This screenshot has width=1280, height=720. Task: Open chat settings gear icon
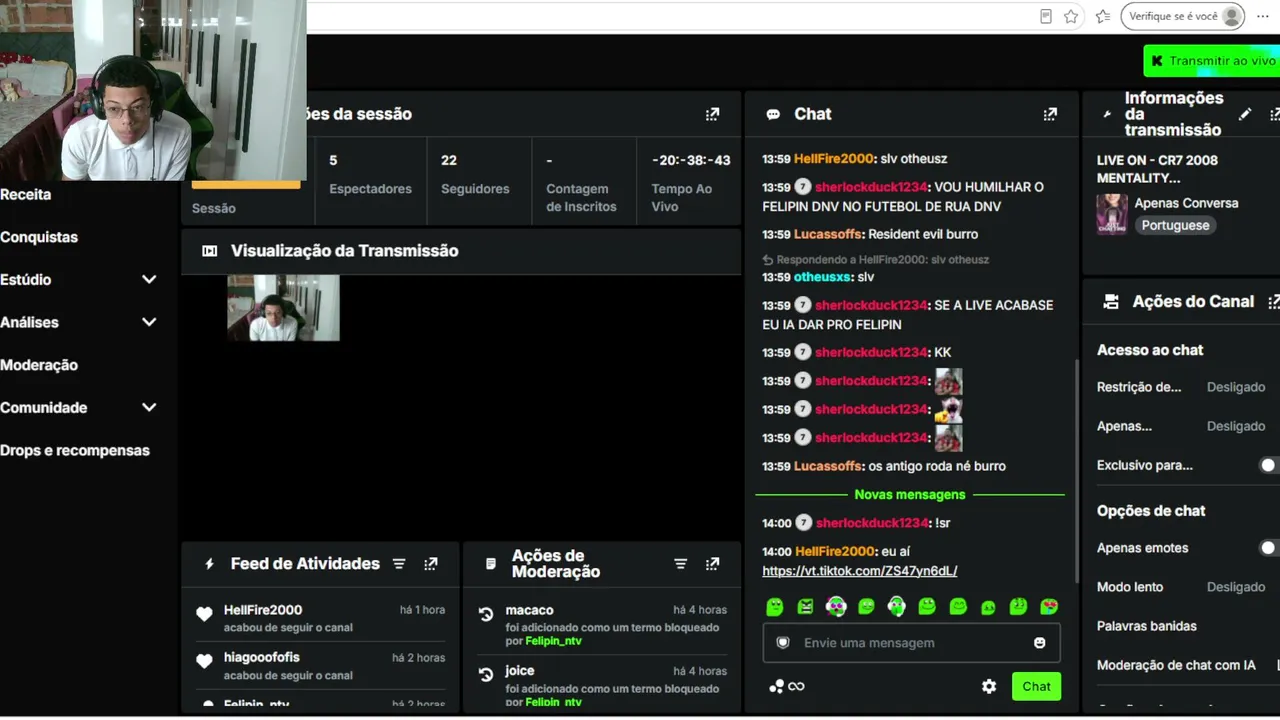click(x=989, y=686)
